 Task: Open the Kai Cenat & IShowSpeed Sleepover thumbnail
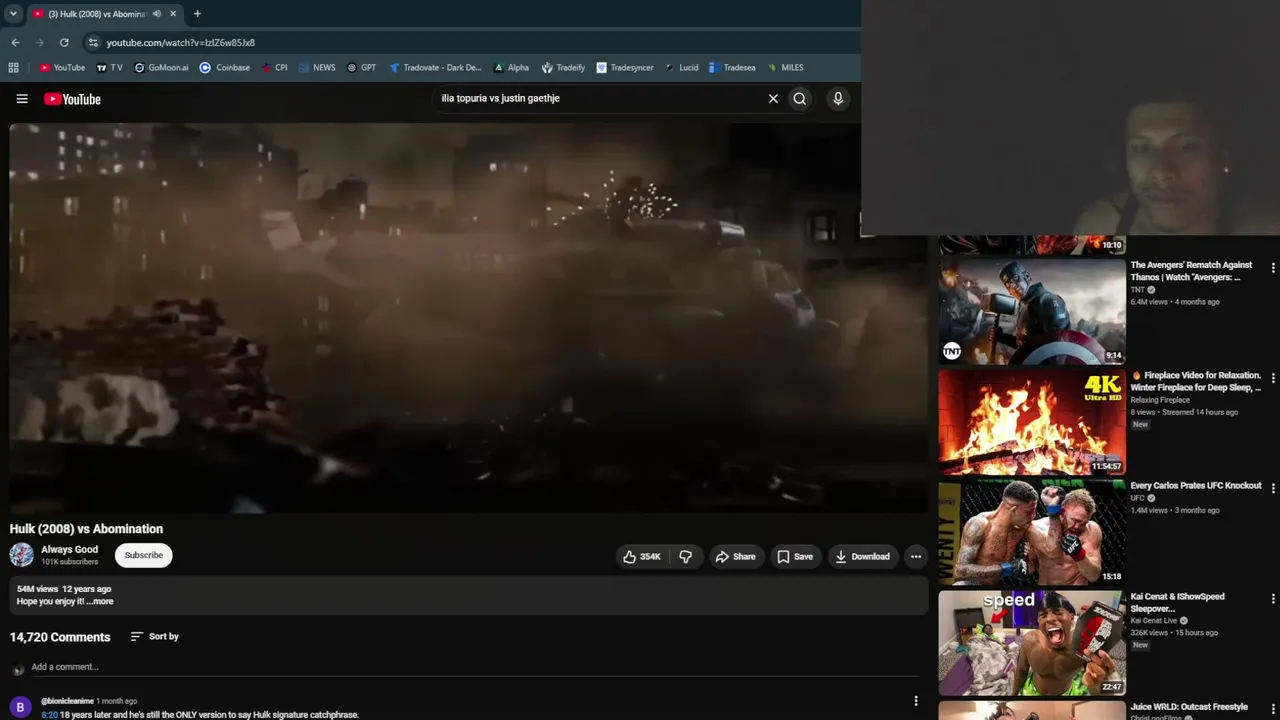(x=1032, y=643)
